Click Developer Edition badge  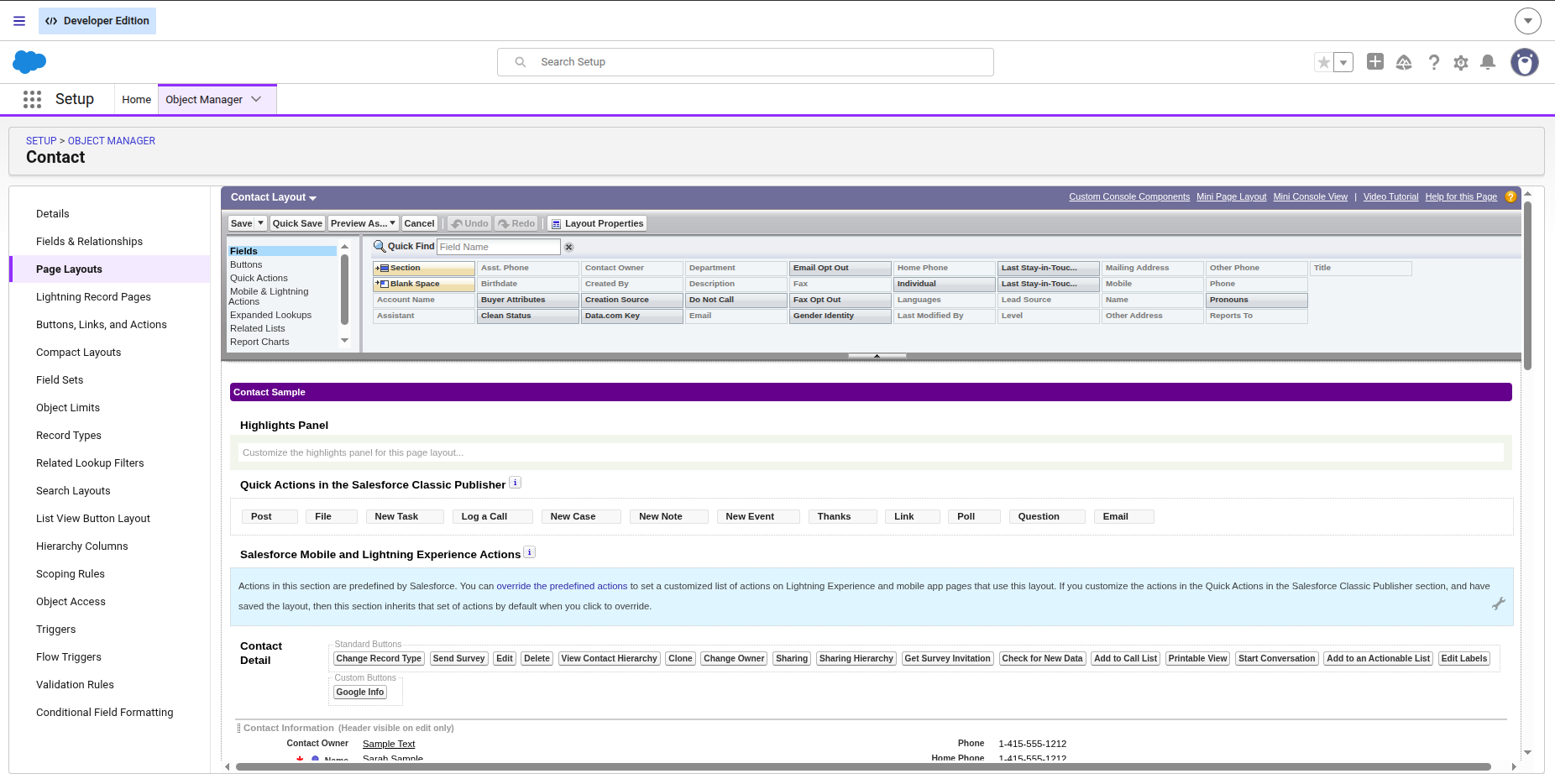click(x=97, y=21)
